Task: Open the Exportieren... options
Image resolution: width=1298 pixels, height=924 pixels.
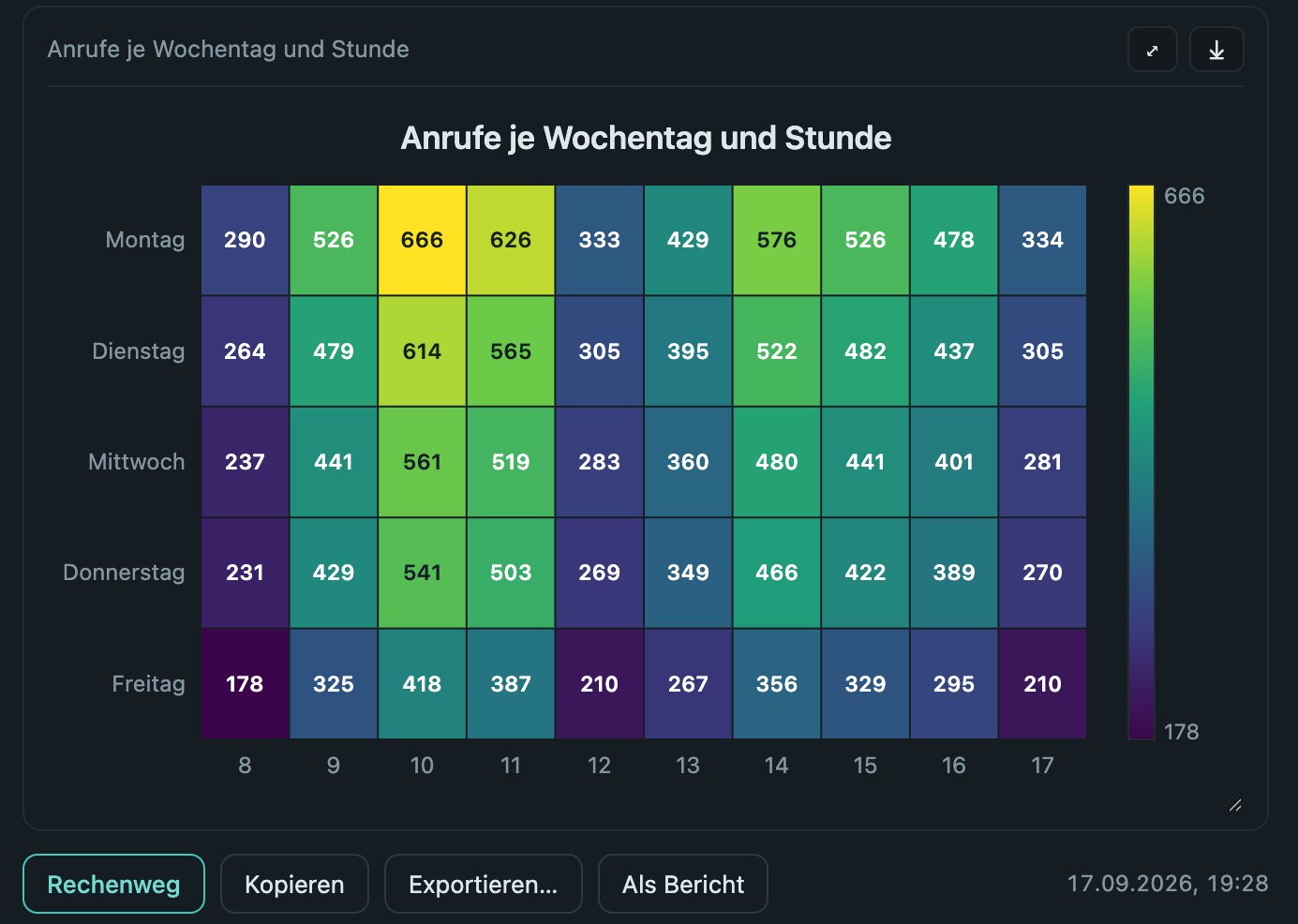Action: click(x=484, y=884)
